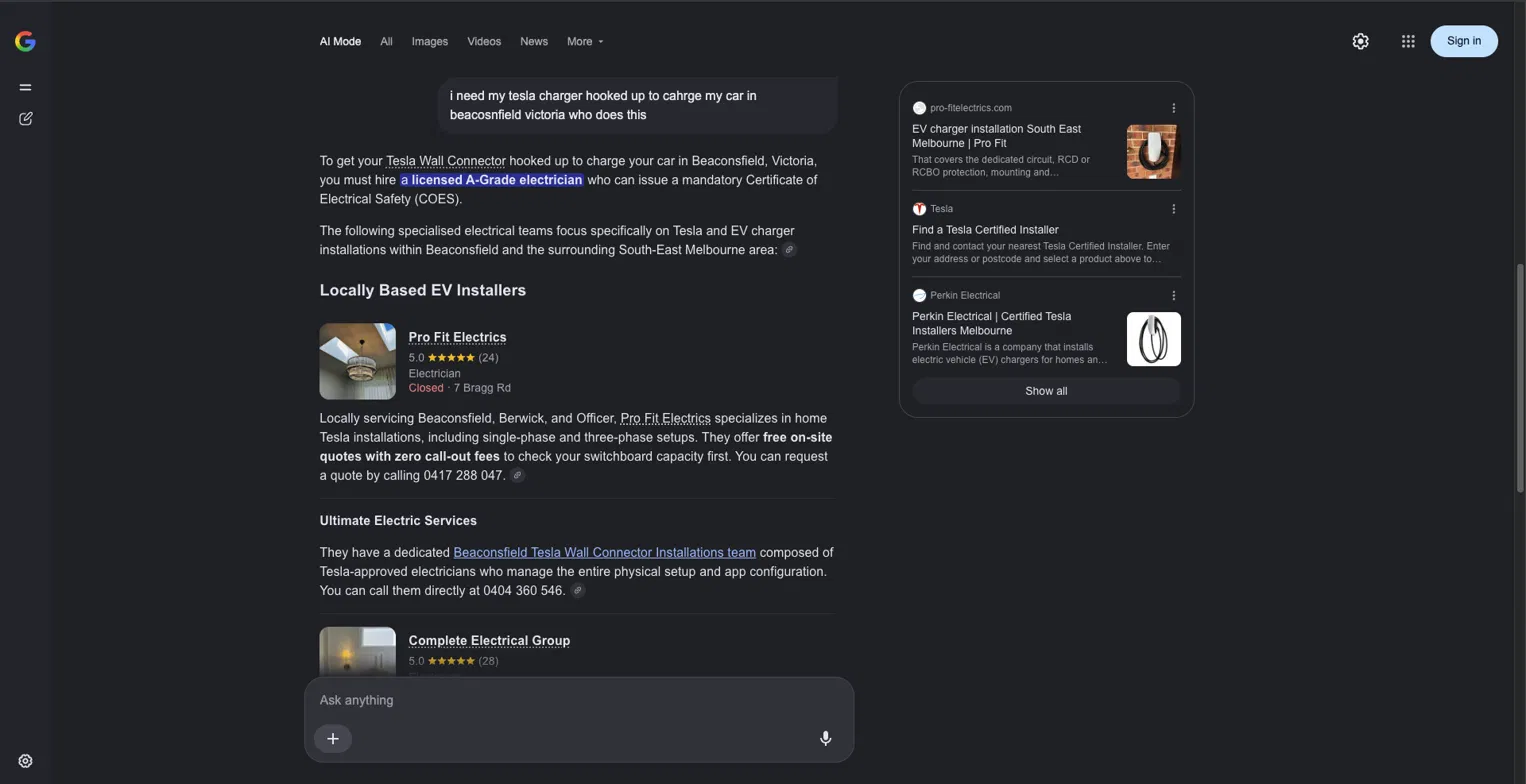This screenshot has width=1526, height=784.
Task: Open Beaconsfield Tesla Wall Connector Installations team link
Action: click(604, 552)
